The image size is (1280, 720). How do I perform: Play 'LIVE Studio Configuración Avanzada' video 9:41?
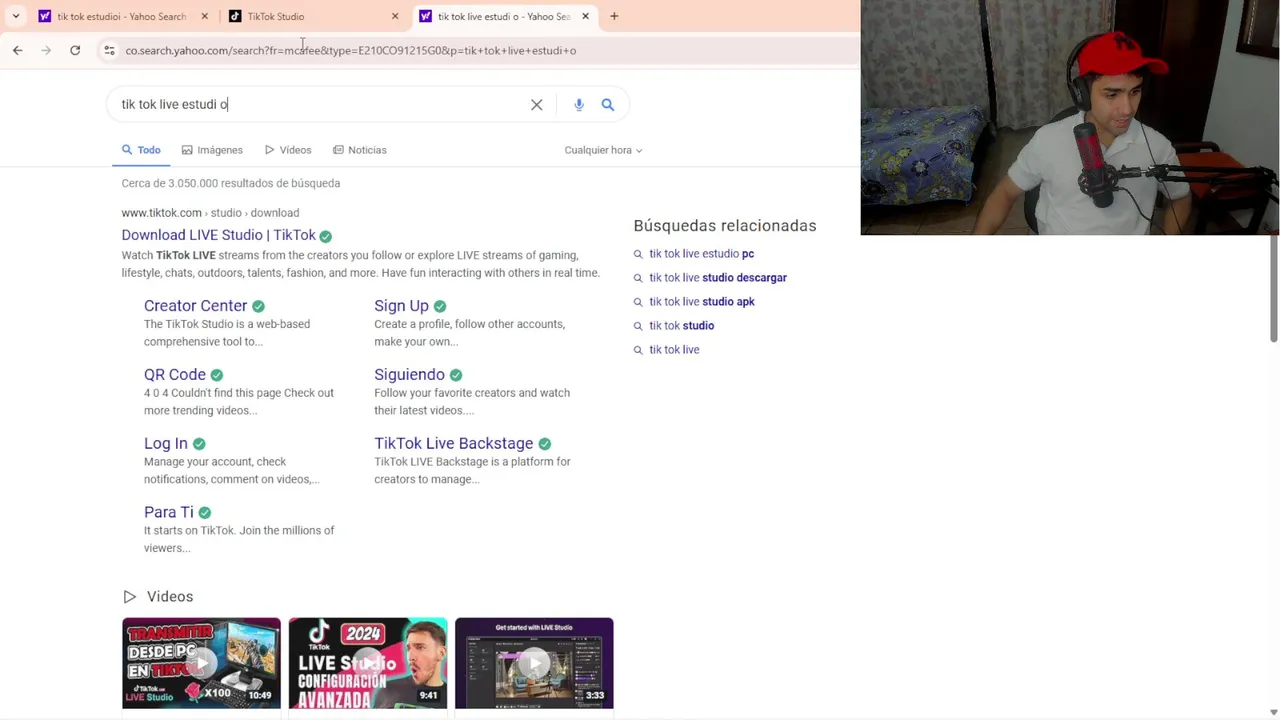coord(368,663)
